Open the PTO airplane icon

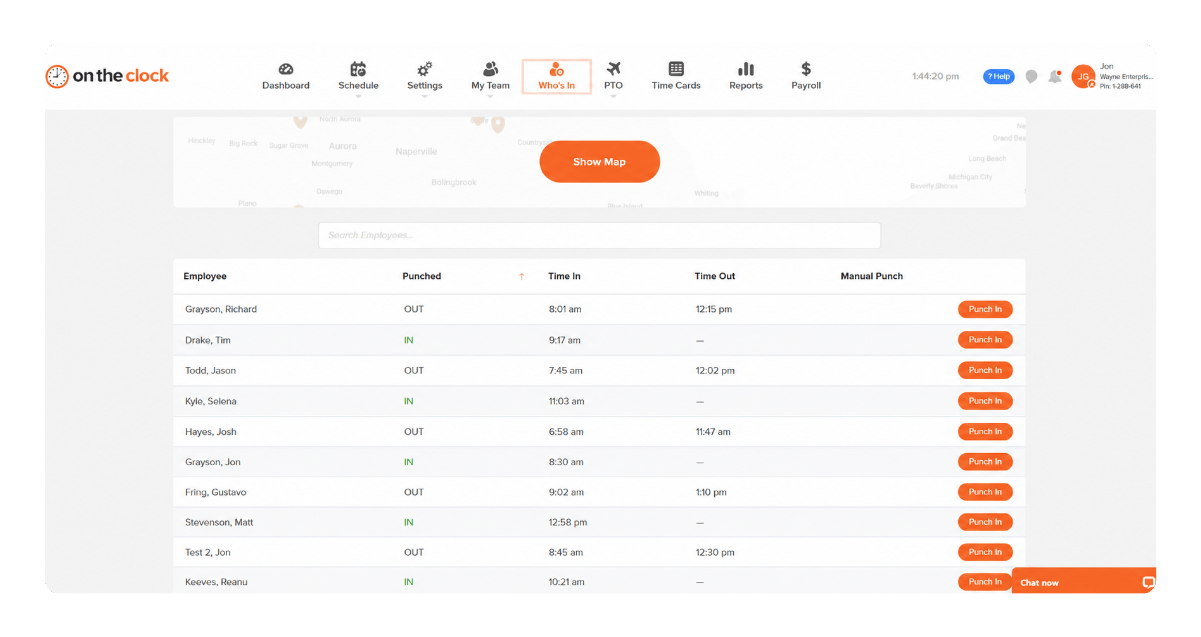pos(614,69)
